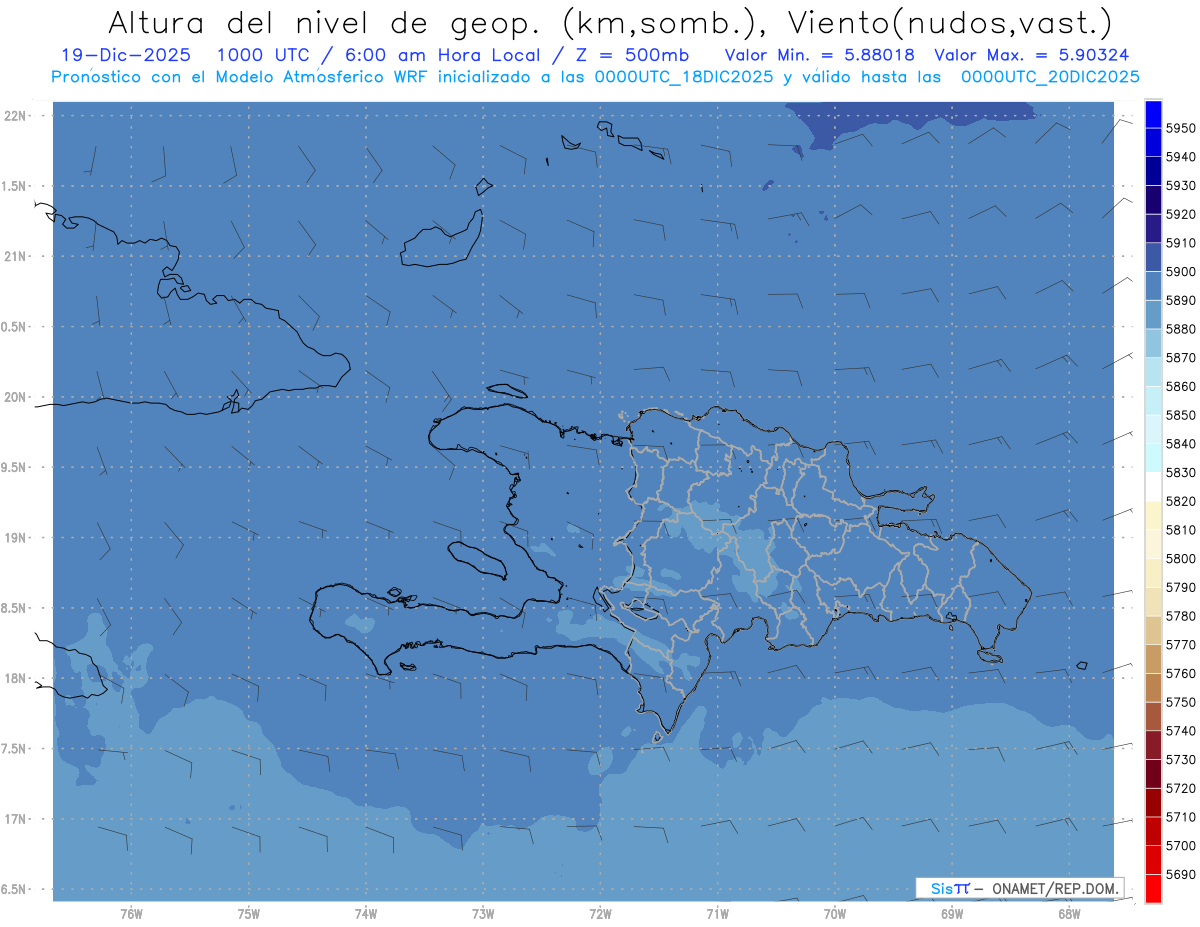This screenshot has height=927, width=1200.
Task: Click the '5900' legend value
Action: coord(1180,272)
